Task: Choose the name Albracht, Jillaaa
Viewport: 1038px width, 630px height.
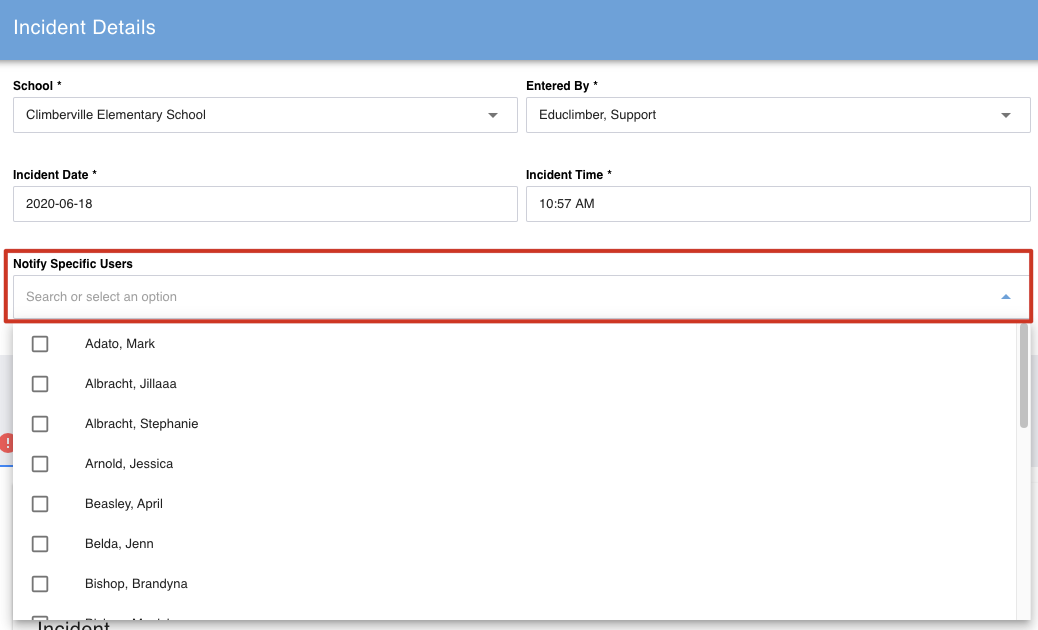Action: pos(130,384)
